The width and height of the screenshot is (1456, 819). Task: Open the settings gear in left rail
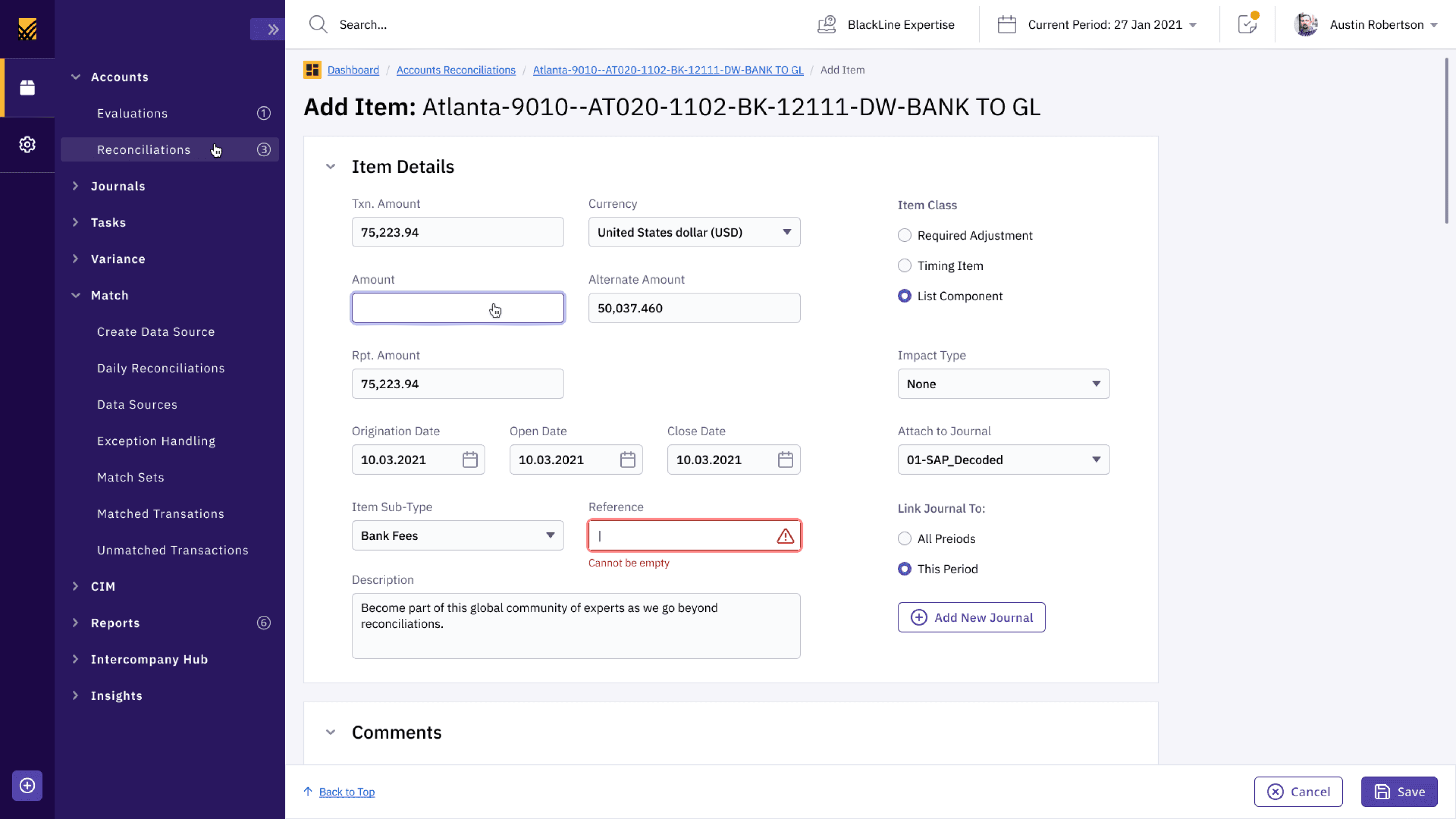coord(27,145)
